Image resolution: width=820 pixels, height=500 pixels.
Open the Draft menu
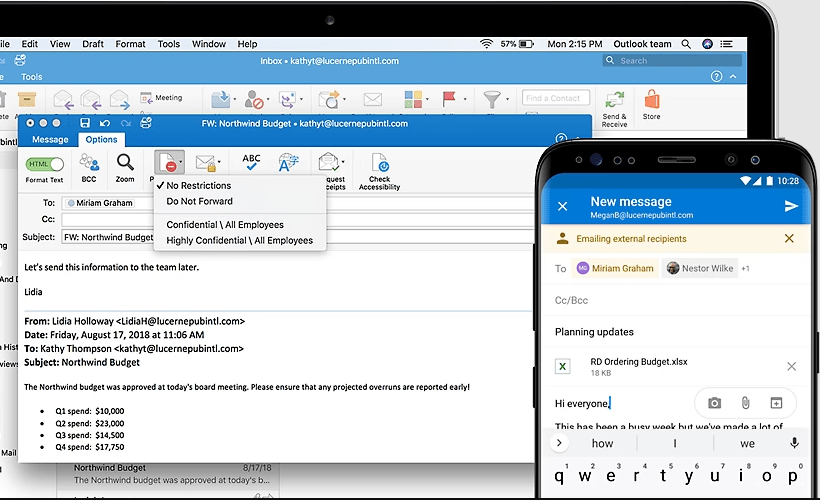pyautogui.click(x=93, y=44)
